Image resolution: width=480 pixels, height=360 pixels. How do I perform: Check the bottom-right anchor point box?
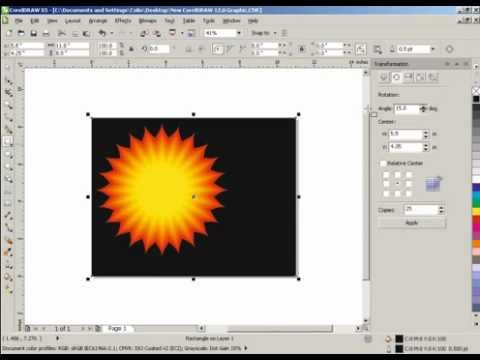coord(409,193)
